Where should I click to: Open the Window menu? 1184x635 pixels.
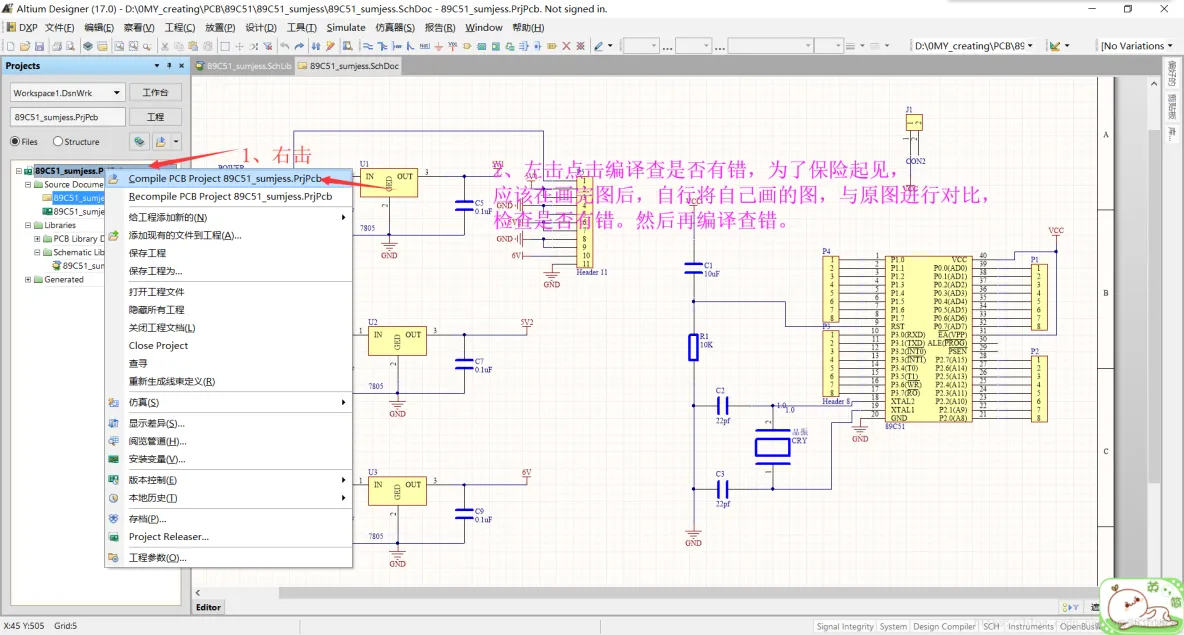(483, 27)
